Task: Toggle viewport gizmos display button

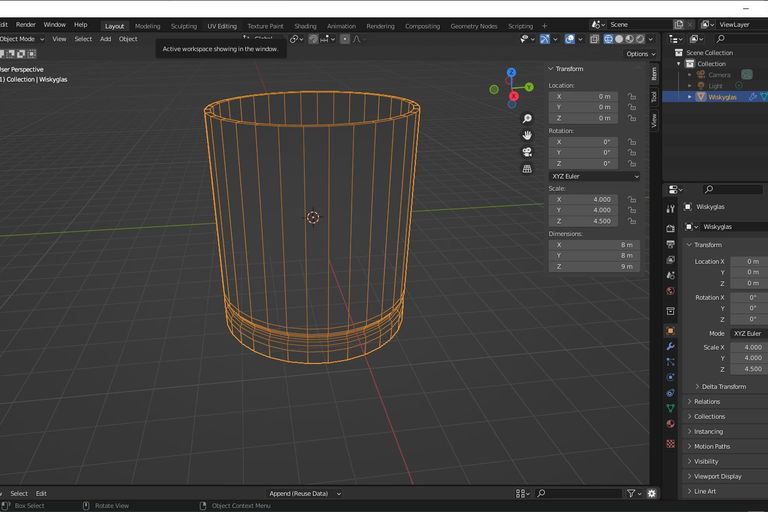Action: pos(545,39)
